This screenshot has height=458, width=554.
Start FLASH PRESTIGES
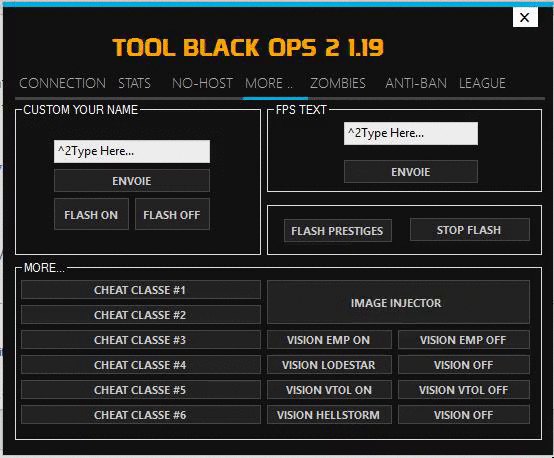338,231
